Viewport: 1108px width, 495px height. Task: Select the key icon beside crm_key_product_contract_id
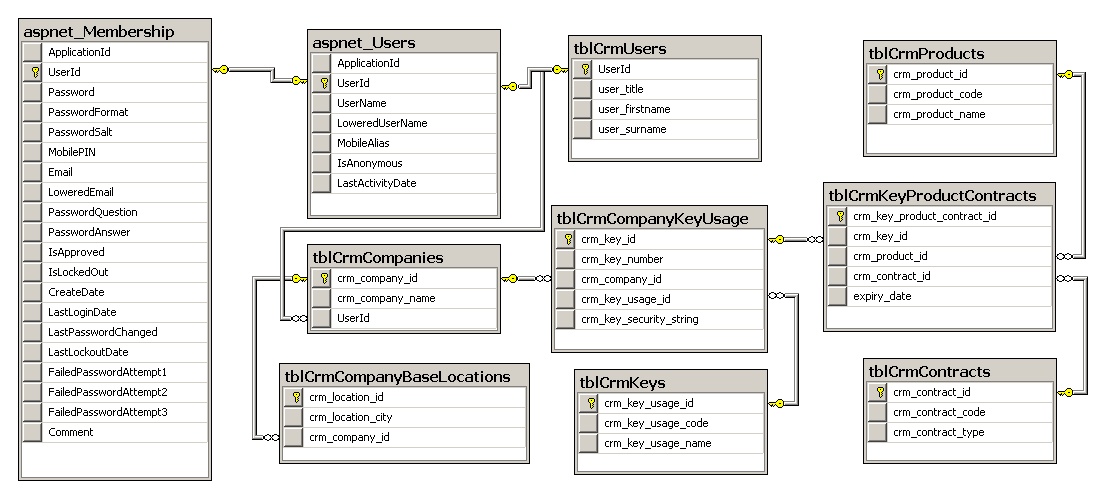pos(839,216)
